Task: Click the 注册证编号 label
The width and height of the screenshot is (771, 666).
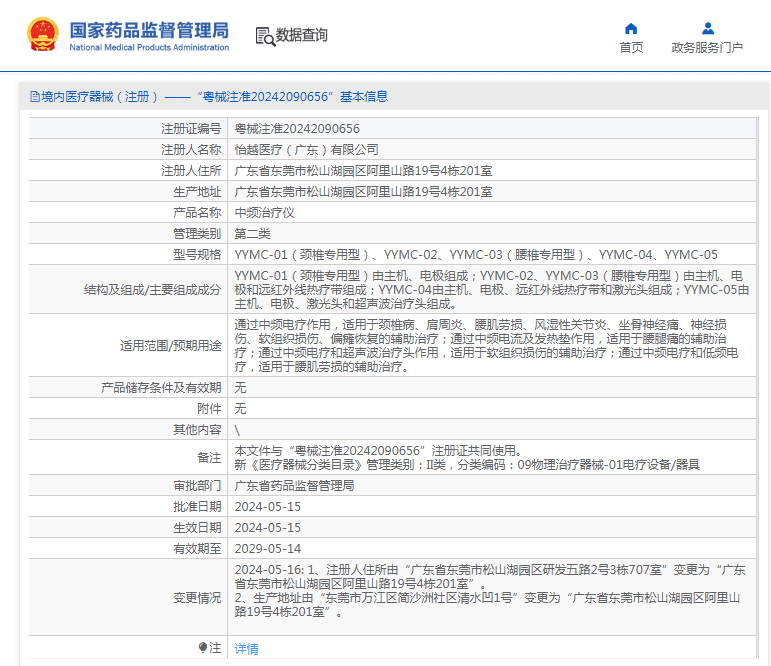Action: click(x=191, y=129)
